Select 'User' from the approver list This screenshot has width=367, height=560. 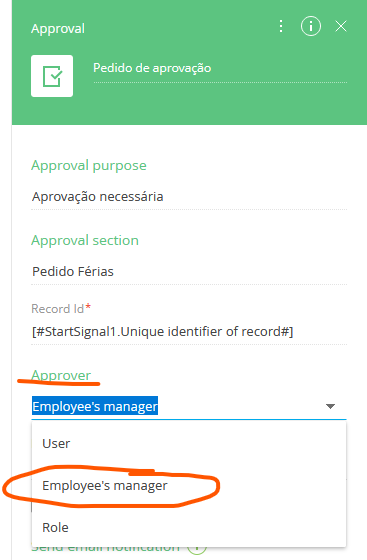coord(189,444)
